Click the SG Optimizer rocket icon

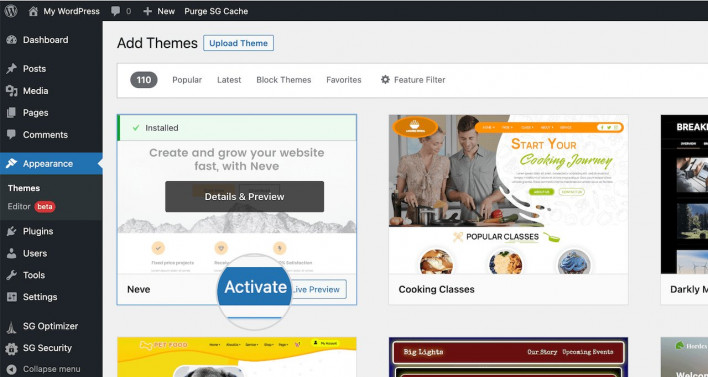[11, 326]
